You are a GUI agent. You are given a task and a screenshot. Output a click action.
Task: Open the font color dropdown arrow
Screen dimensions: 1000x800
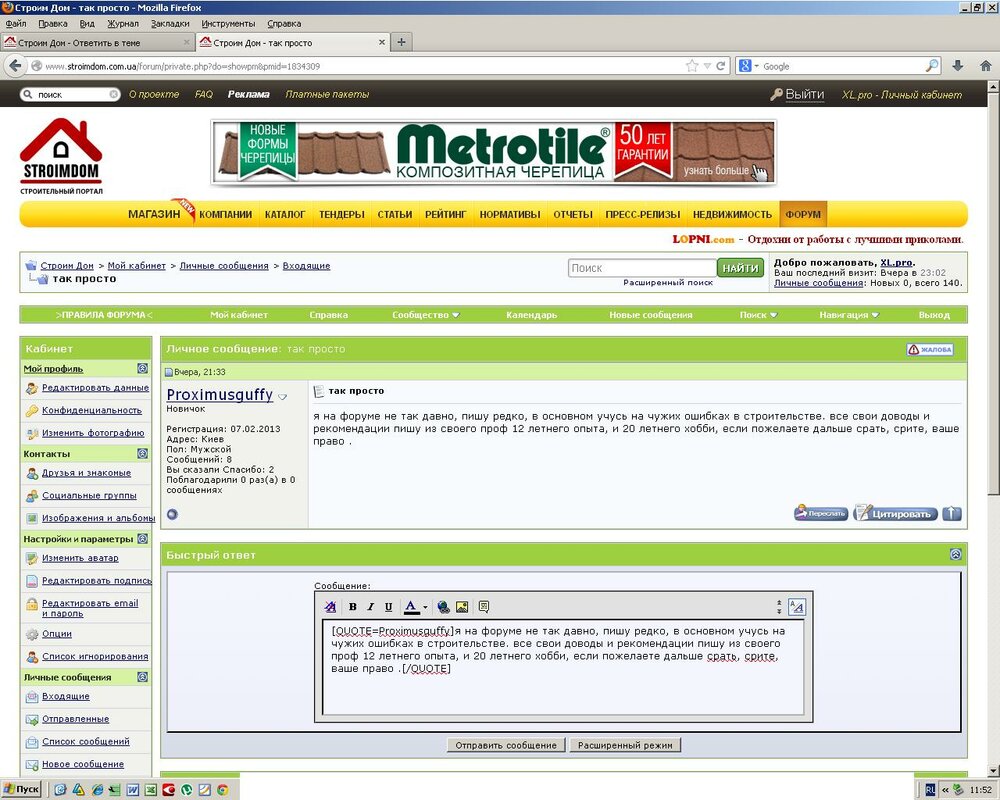pyautogui.click(x=425, y=607)
